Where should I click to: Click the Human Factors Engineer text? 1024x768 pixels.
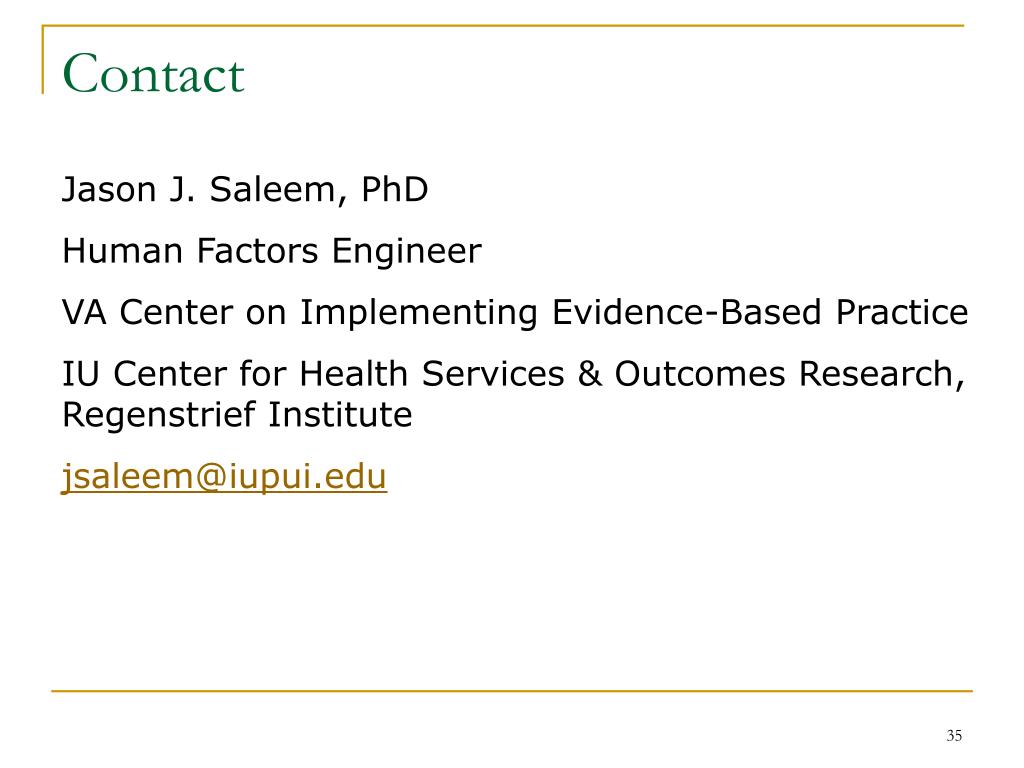click(272, 251)
